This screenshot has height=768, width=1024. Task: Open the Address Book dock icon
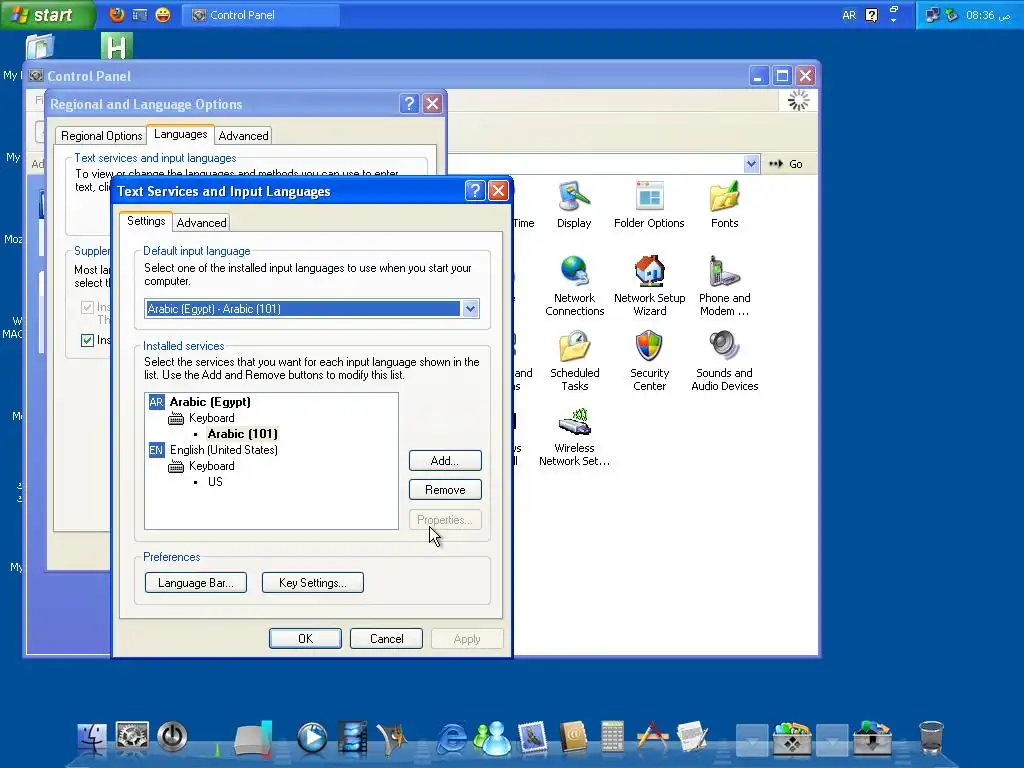click(x=573, y=737)
